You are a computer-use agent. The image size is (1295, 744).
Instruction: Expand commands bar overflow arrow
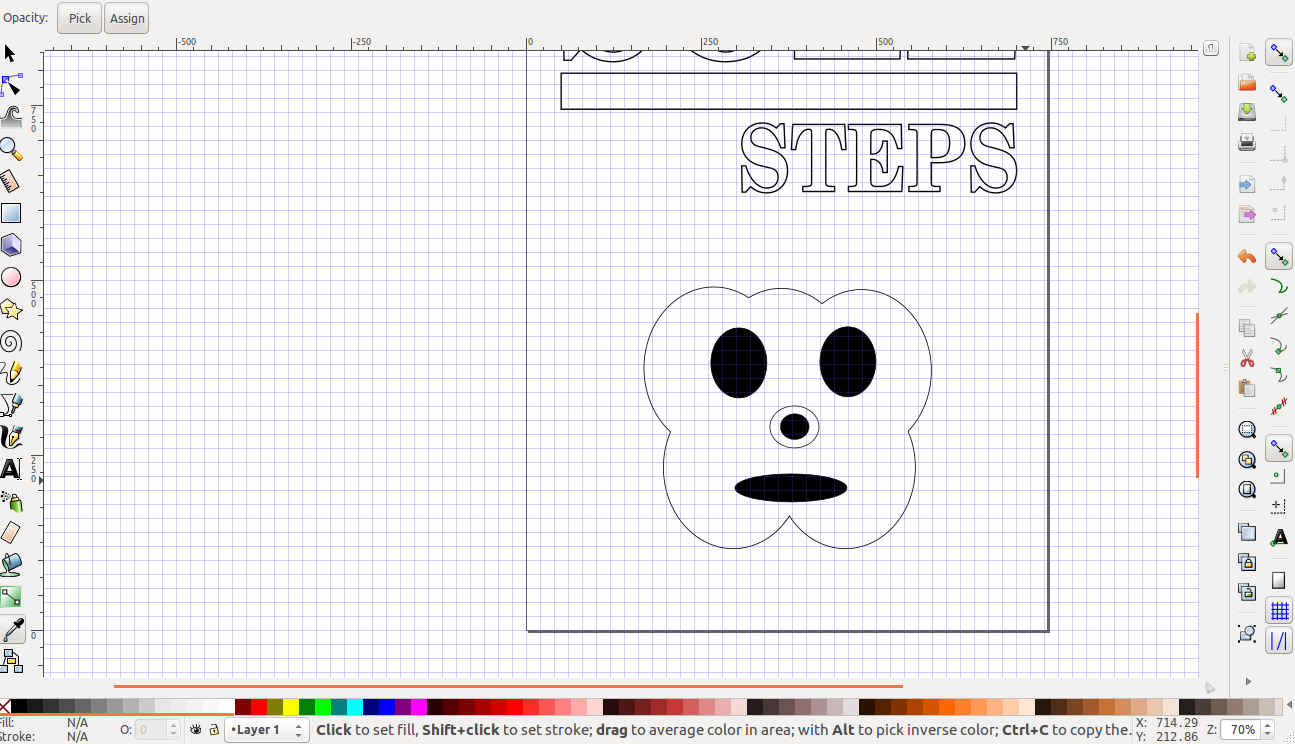pyautogui.click(x=1247, y=681)
